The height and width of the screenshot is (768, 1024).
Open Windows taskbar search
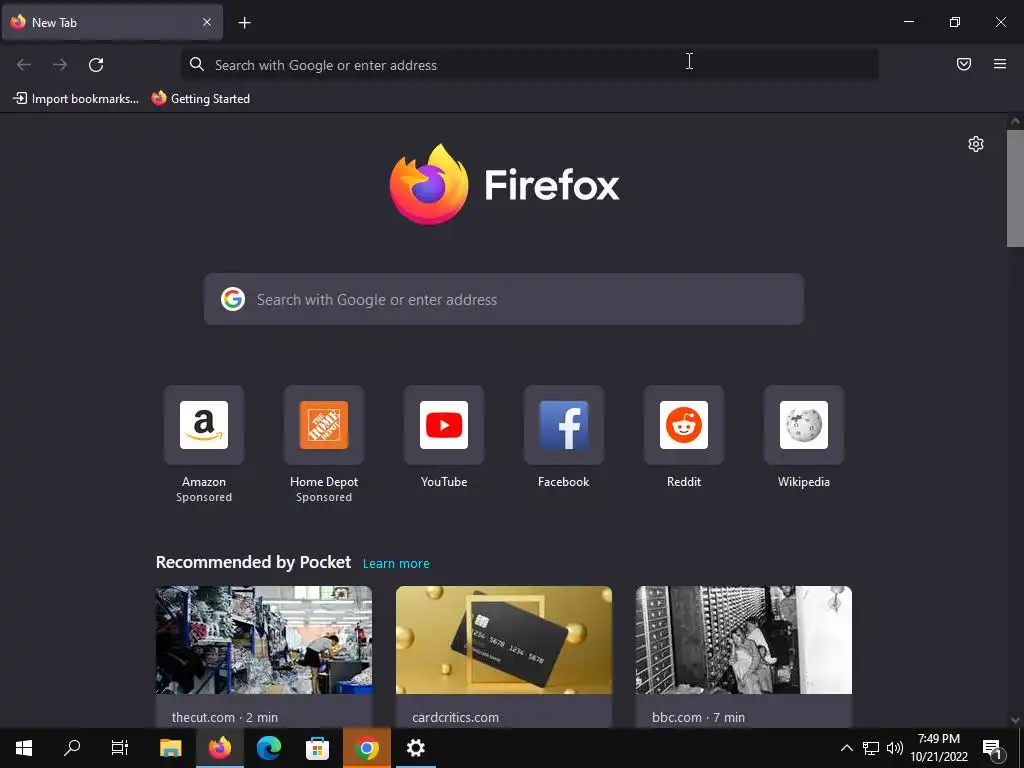point(72,748)
